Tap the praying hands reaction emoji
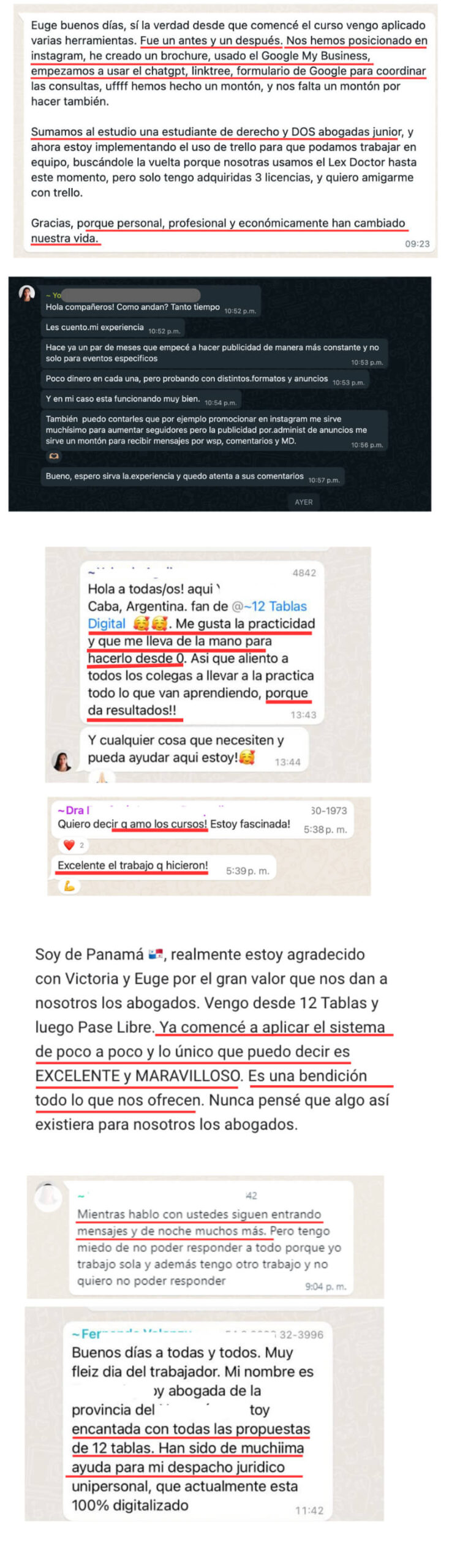The image size is (449, 1568). (102, 777)
